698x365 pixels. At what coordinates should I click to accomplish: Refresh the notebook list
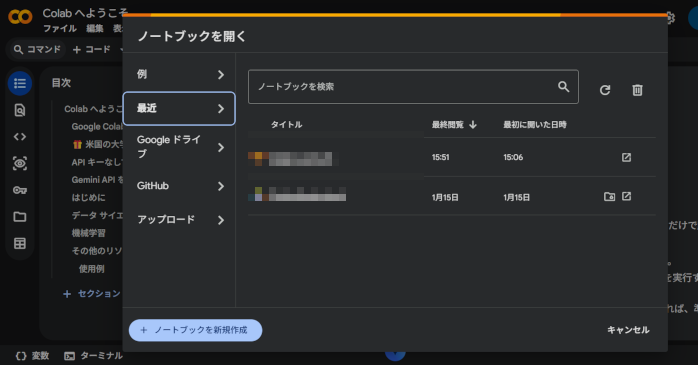(x=605, y=90)
